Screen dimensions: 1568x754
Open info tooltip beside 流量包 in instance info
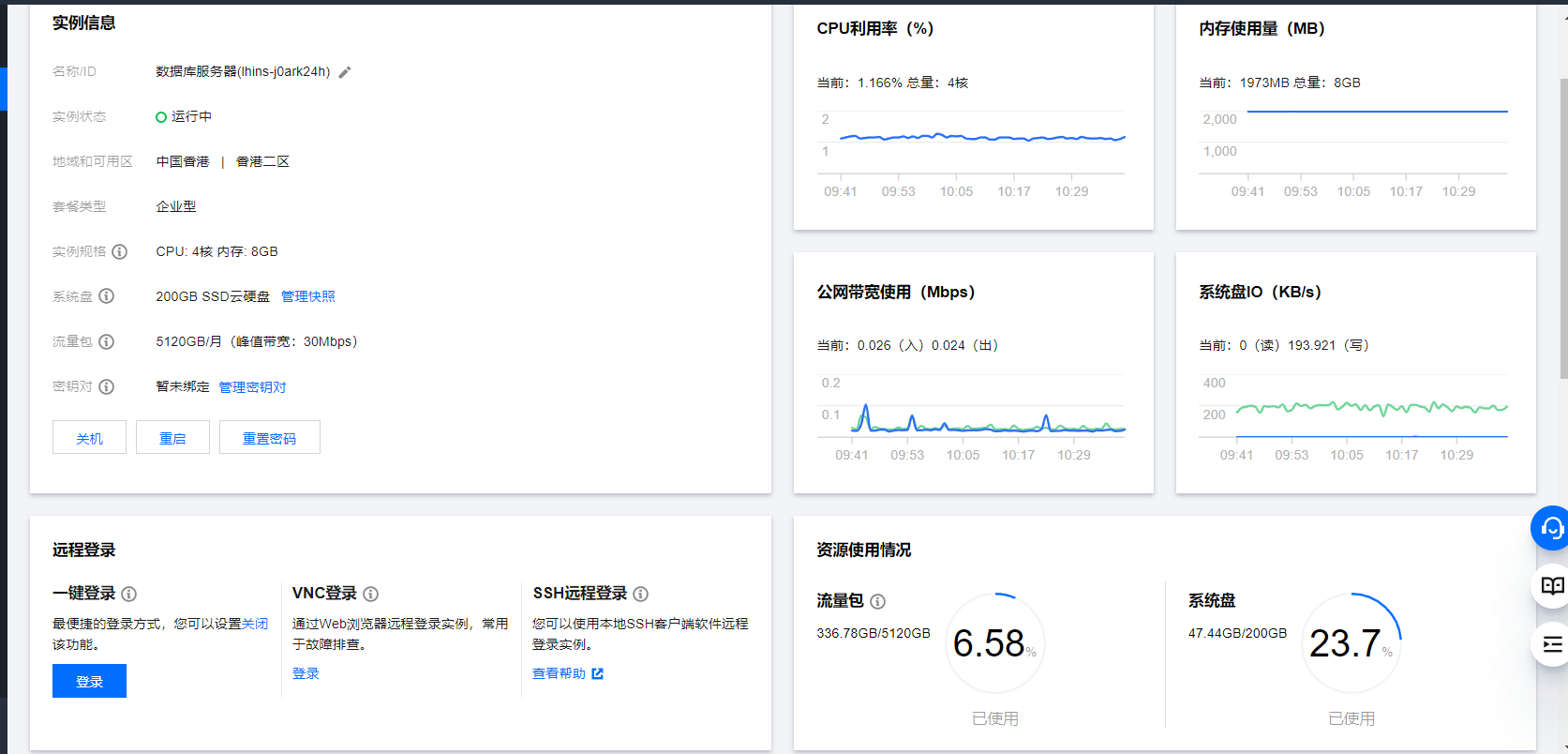pos(107,341)
